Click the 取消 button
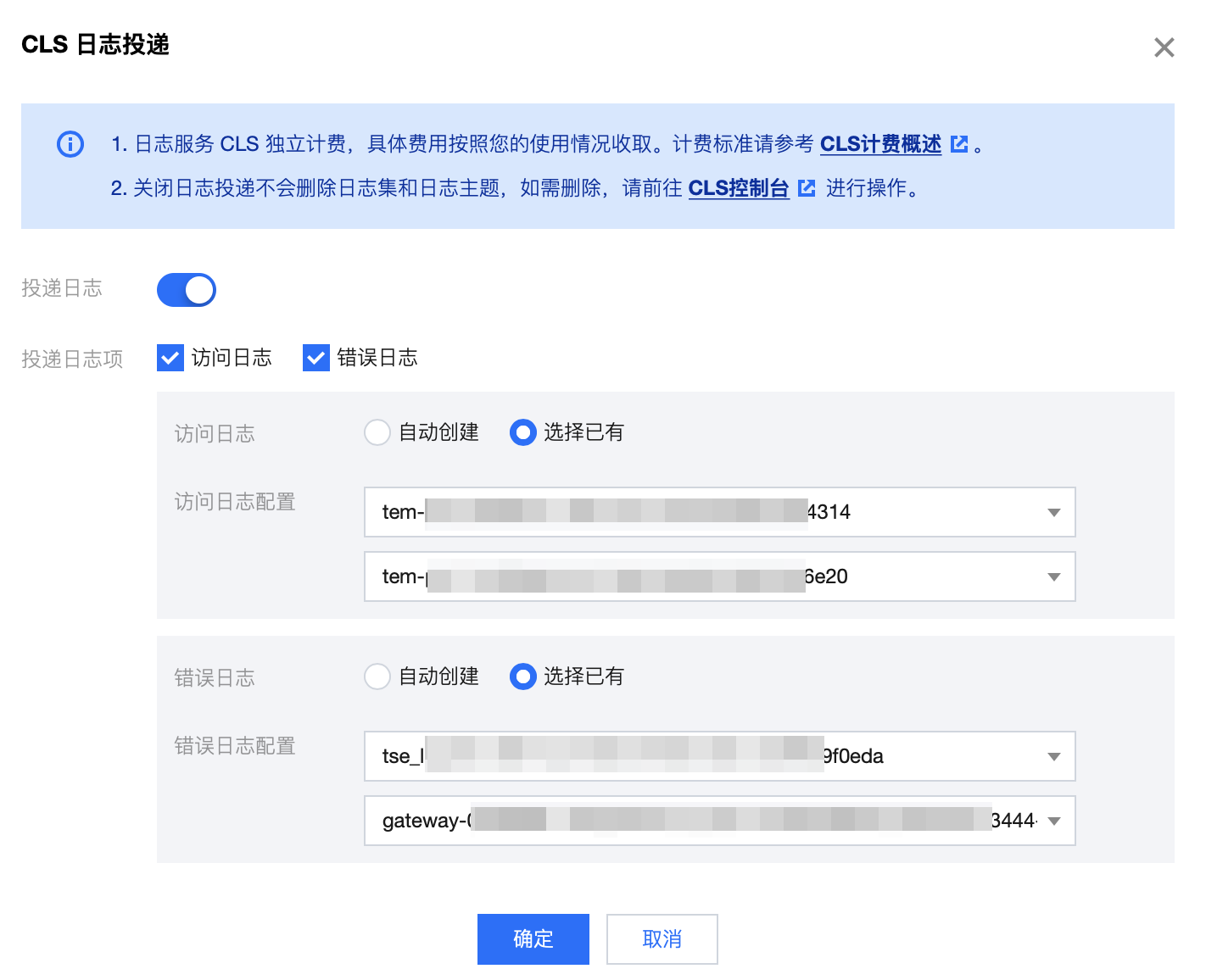1206x980 pixels. click(x=662, y=939)
